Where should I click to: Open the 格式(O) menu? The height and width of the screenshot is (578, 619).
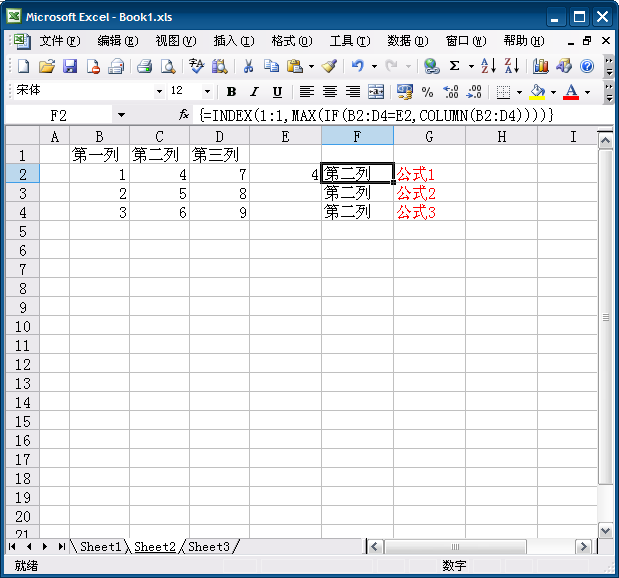pyautogui.click(x=292, y=41)
